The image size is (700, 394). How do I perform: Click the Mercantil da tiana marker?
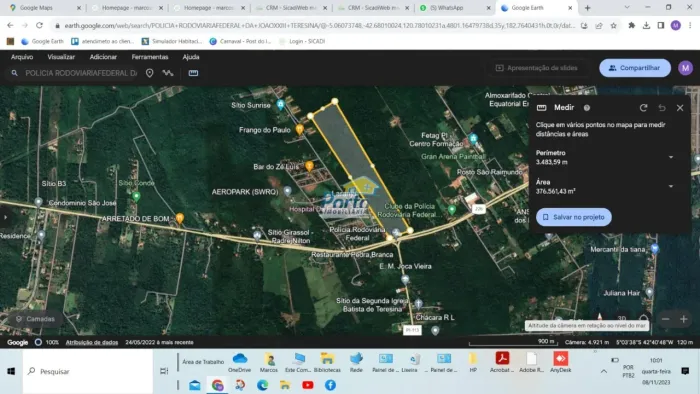[x=655, y=249]
